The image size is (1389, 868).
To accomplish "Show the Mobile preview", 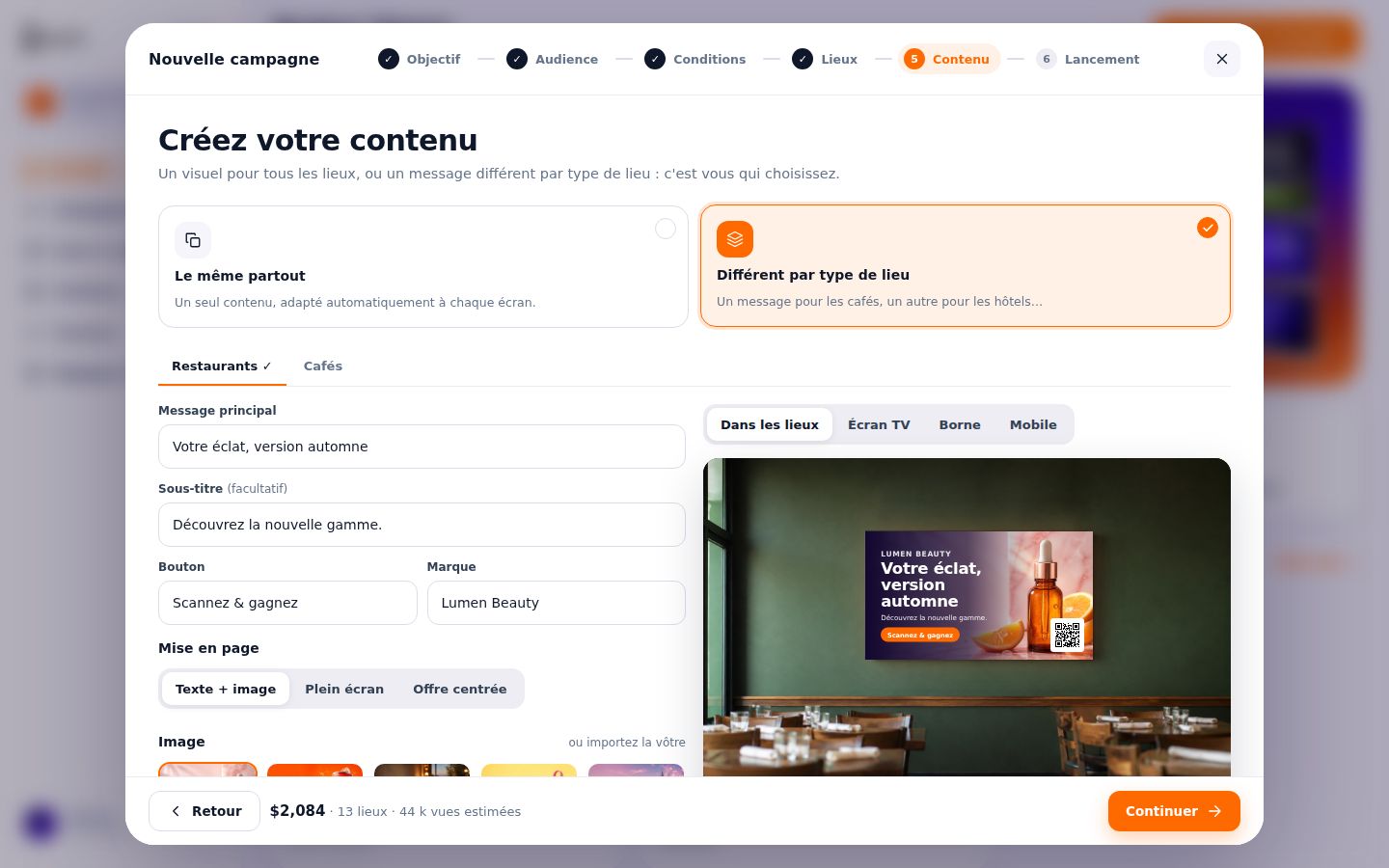I will tap(1033, 424).
